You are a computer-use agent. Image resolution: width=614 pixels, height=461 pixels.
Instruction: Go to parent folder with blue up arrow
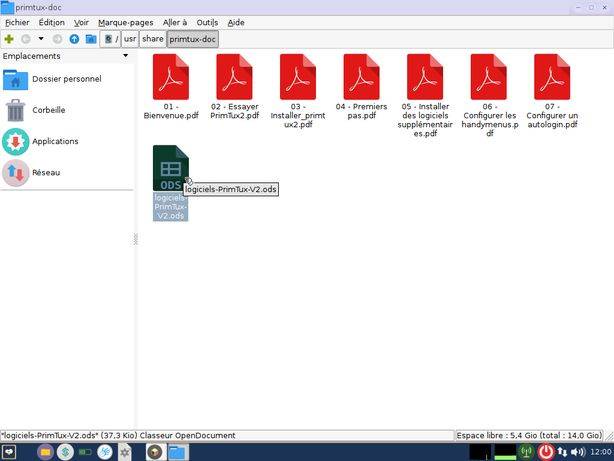pos(74,39)
